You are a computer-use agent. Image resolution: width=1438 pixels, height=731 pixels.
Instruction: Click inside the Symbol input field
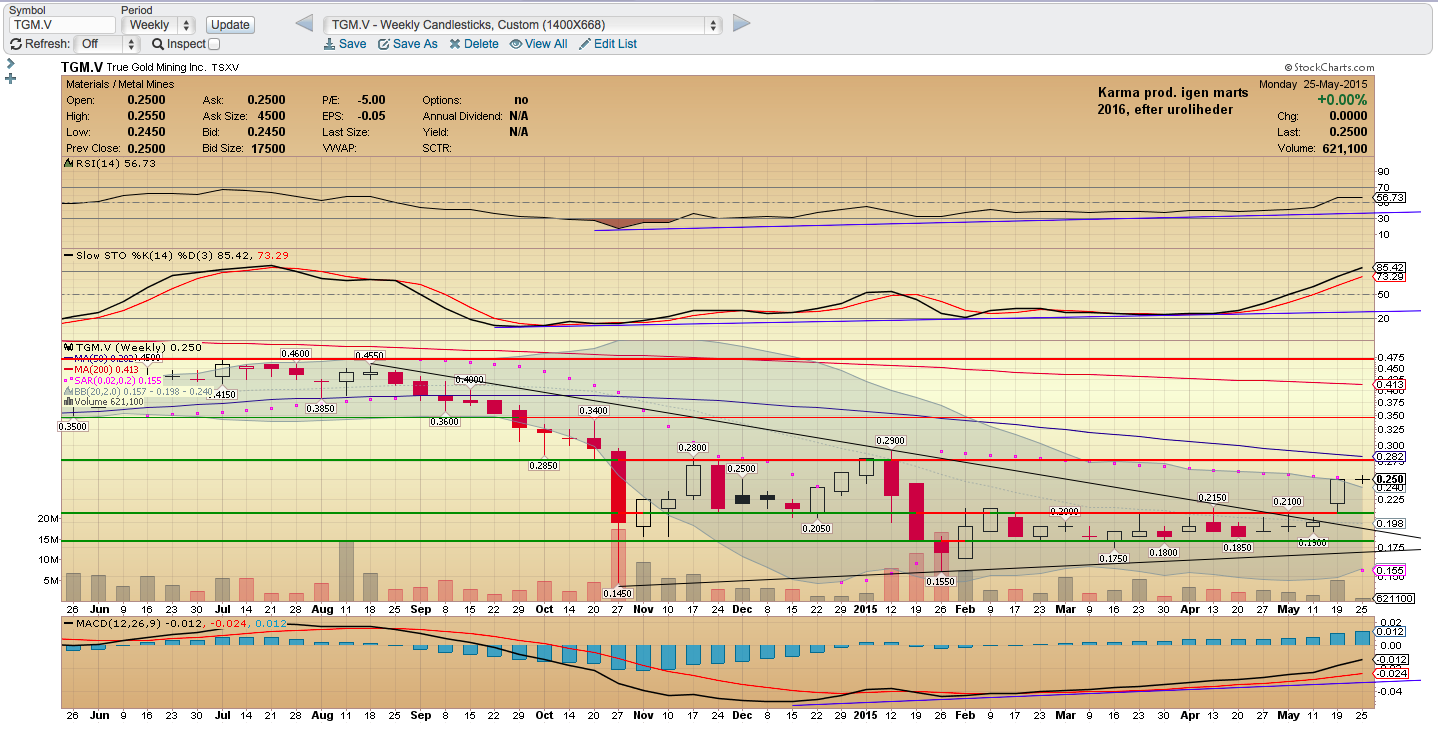coord(62,25)
